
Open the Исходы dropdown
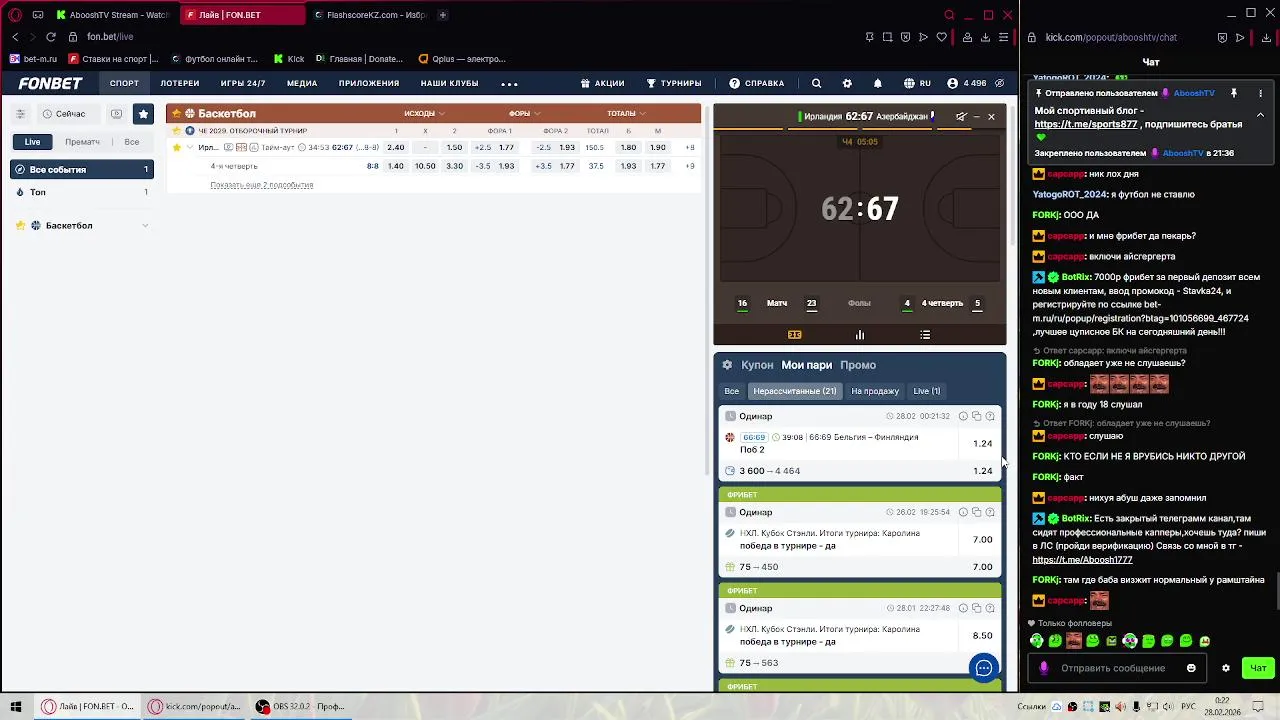(424, 114)
